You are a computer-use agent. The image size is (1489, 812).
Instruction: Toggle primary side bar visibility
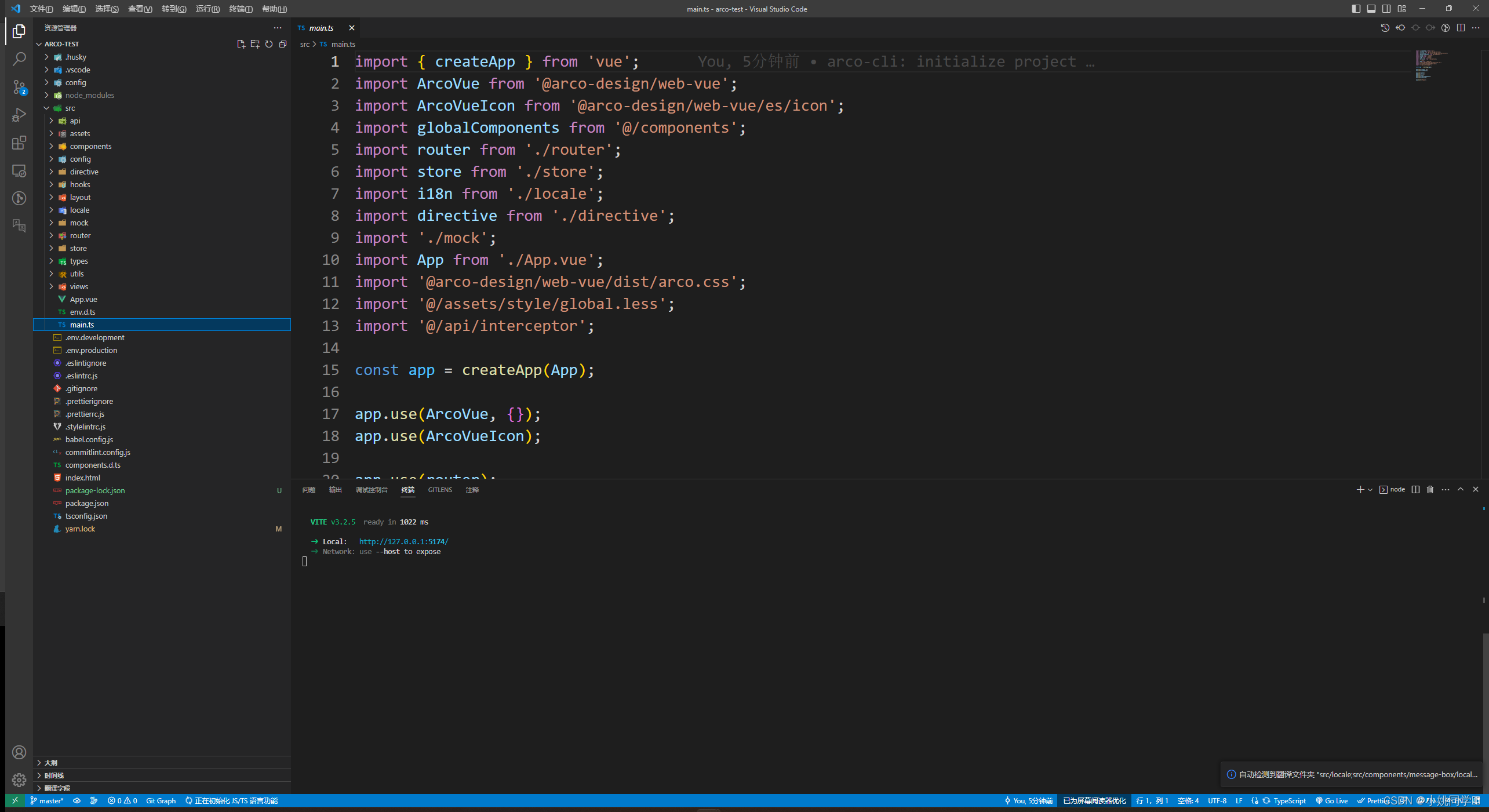point(1356,9)
